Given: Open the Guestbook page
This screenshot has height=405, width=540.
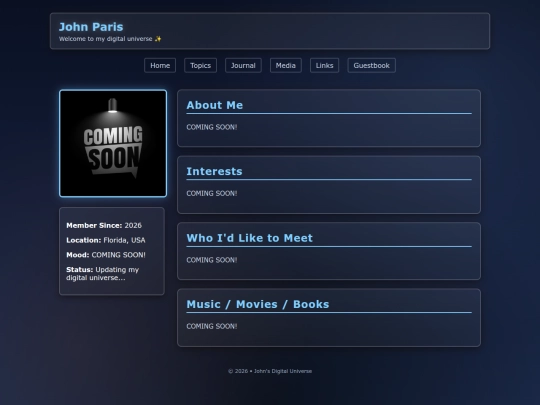Looking at the screenshot, I should point(371,65).
